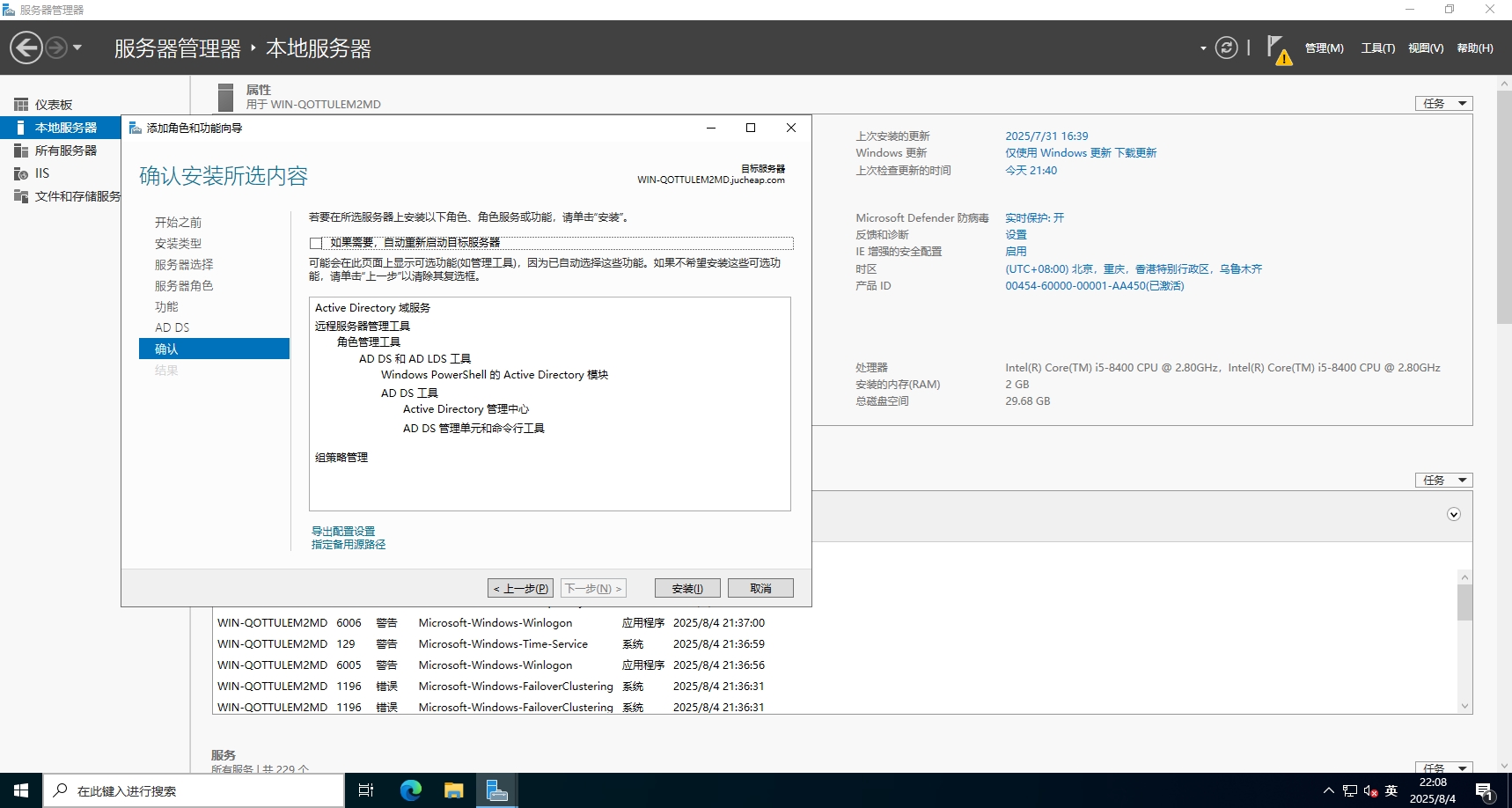Click the forward navigation arrow icon
Image resolution: width=1512 pixels, height=808 pixels.
pos(56,48)
